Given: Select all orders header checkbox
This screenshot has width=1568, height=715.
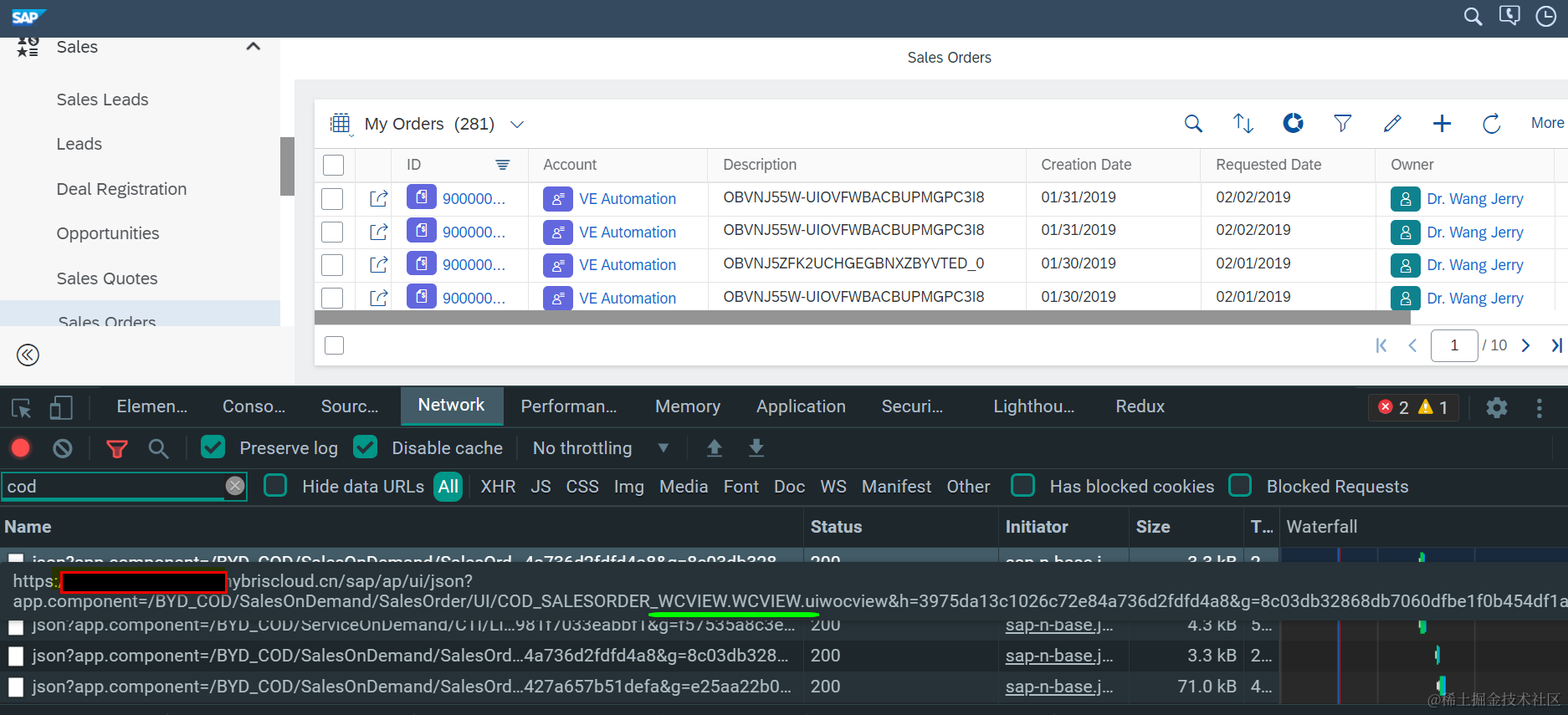Looking at the screenshot, I should pos(333,166).
